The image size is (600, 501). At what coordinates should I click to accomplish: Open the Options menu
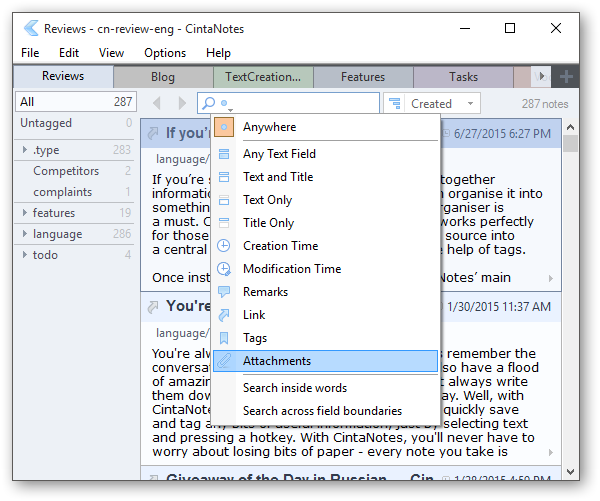[x=165, y=53]
